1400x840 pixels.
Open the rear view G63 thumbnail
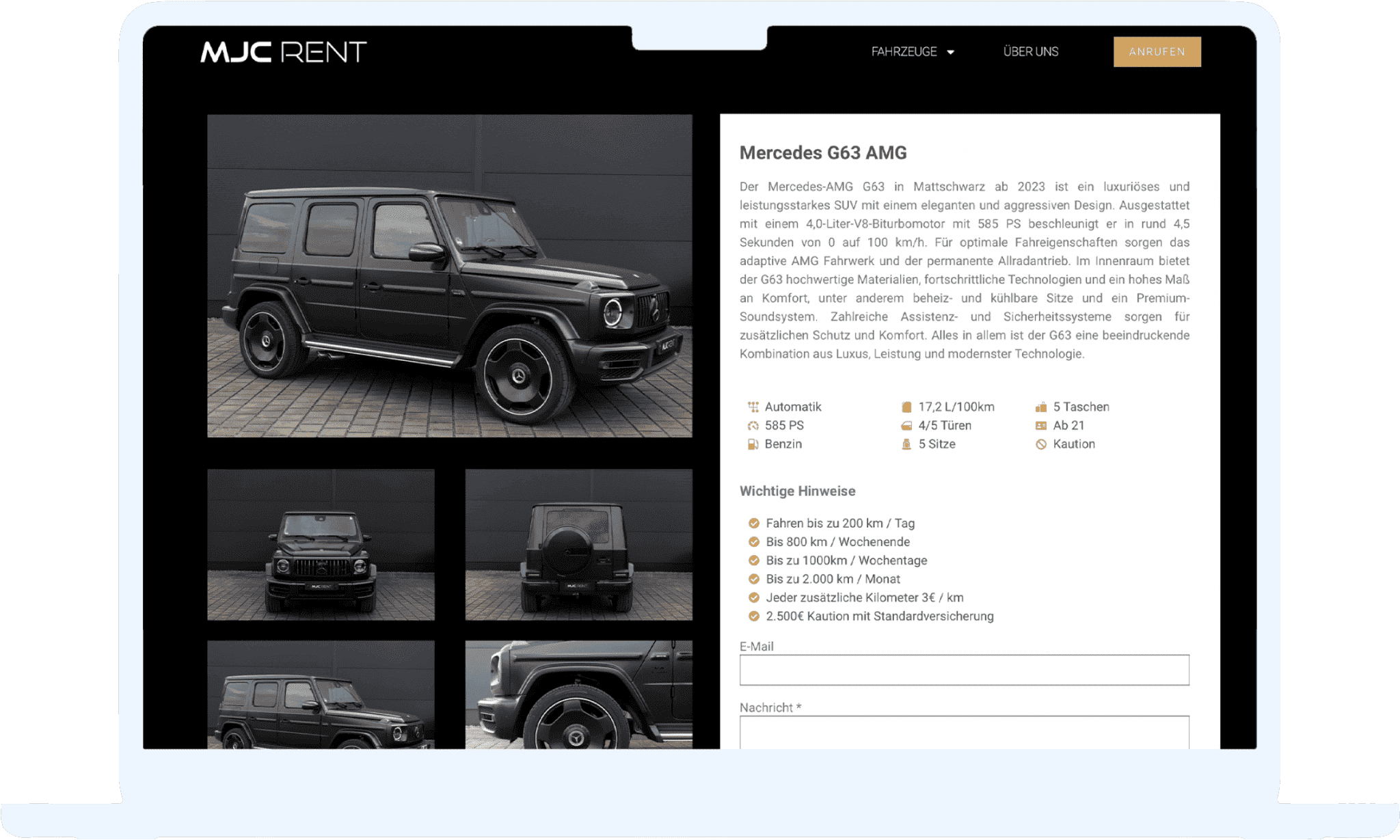click(x=578, y=545)
